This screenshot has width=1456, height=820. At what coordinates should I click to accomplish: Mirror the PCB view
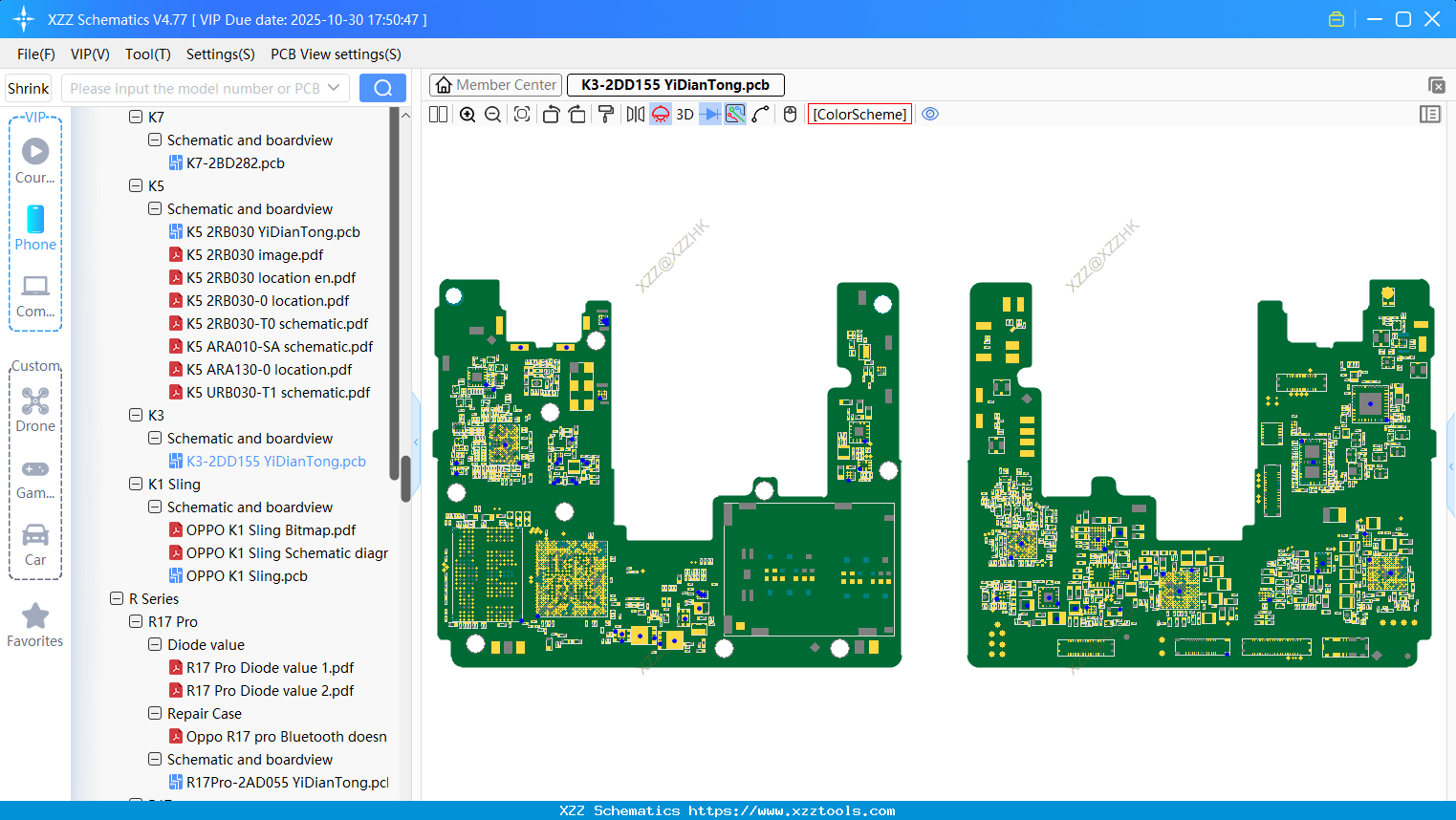pos(634,114)
